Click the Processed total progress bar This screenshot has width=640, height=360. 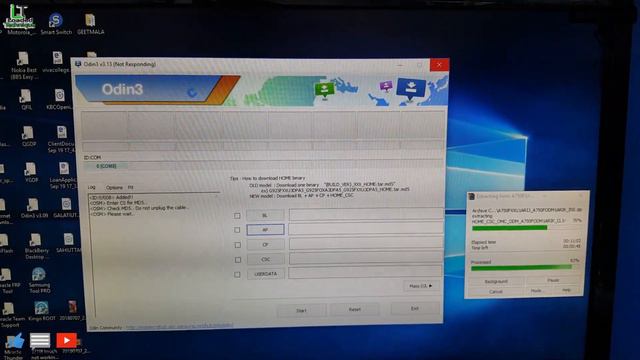point(526,268)
